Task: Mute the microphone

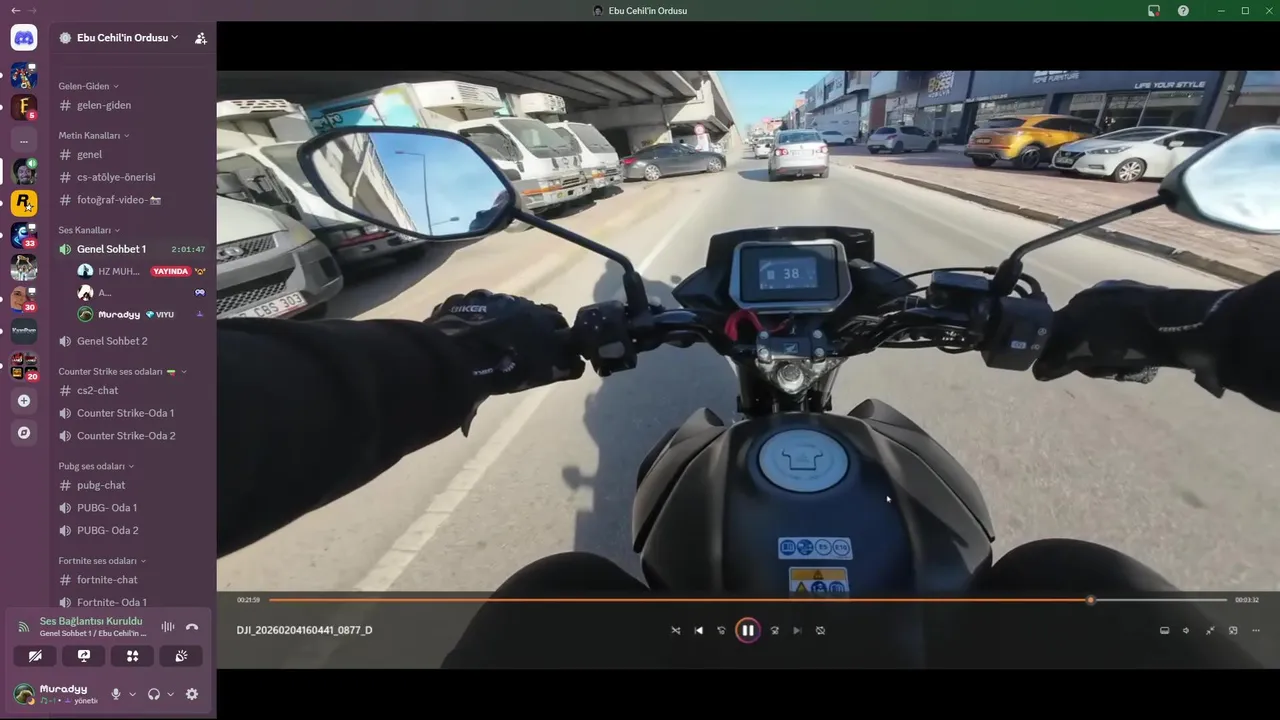Action: tap(116, 694)
